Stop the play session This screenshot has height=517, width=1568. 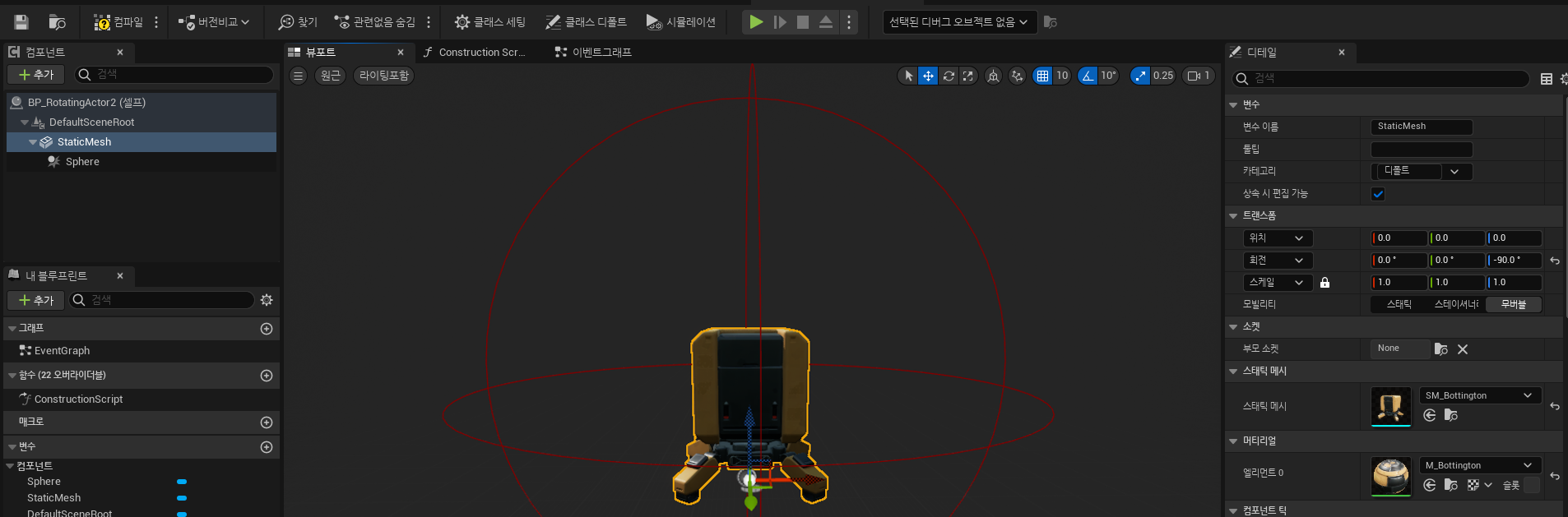click(803, 22)
